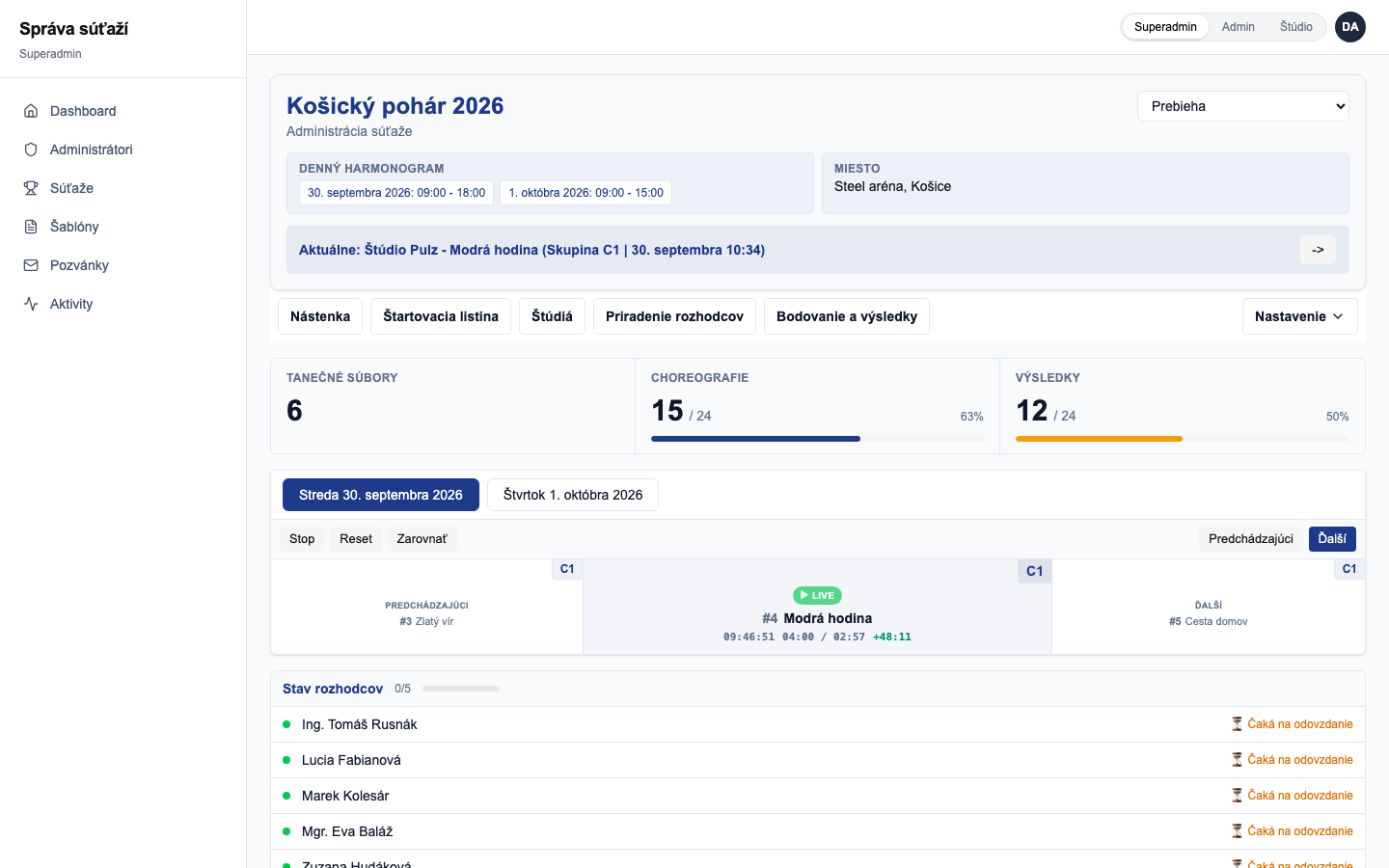Click hourglass icon for Eva Baláž
Screen dimensions: 1389x868
(1237, 831)
